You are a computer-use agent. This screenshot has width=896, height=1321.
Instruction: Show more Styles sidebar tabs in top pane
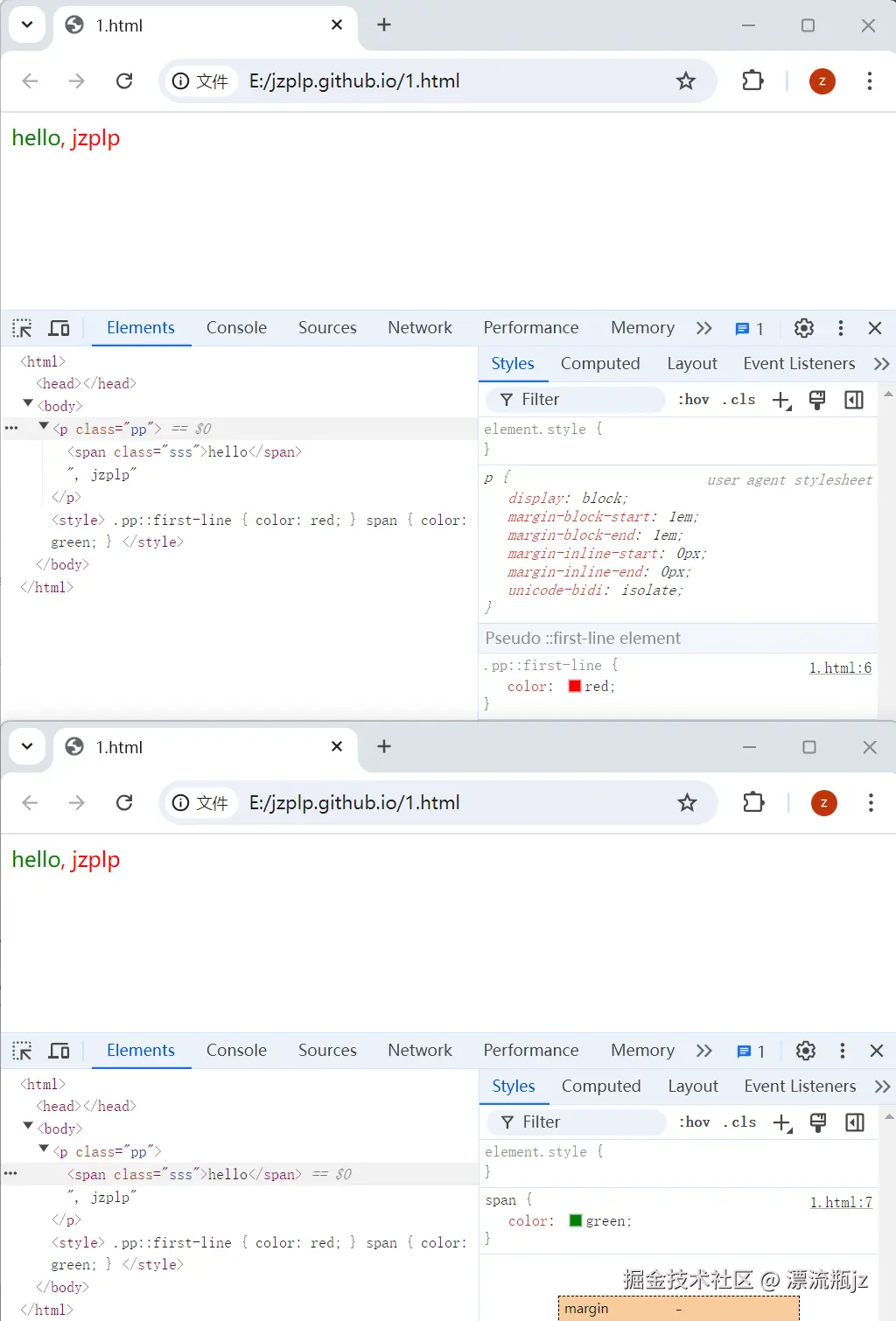881,364
